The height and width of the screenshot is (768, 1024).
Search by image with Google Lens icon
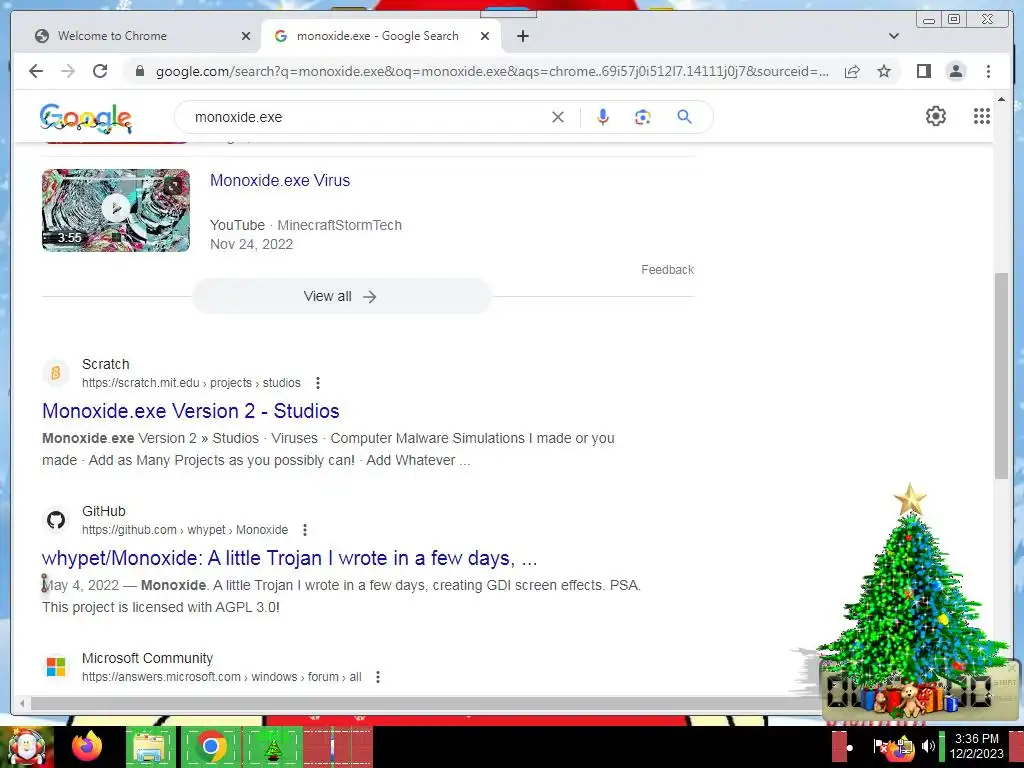[x=643, y=117]
